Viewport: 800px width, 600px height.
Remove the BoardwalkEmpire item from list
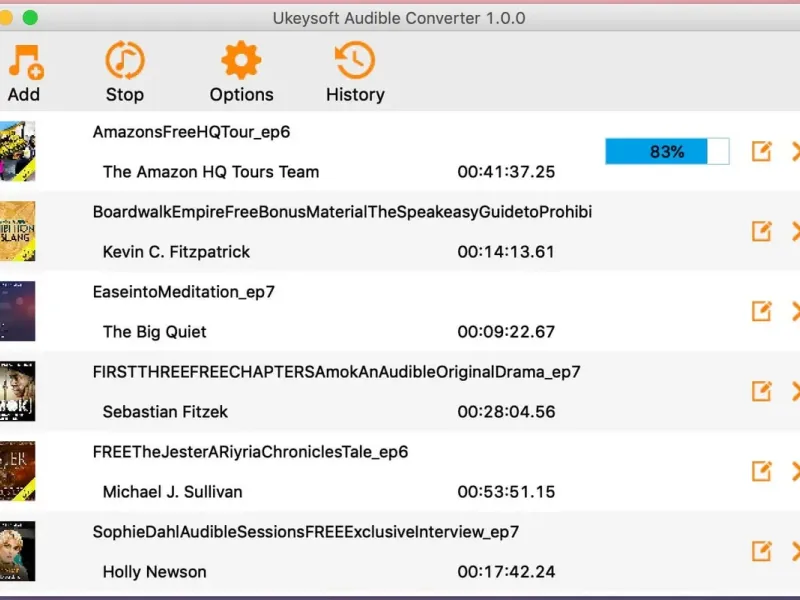point(795,231)
